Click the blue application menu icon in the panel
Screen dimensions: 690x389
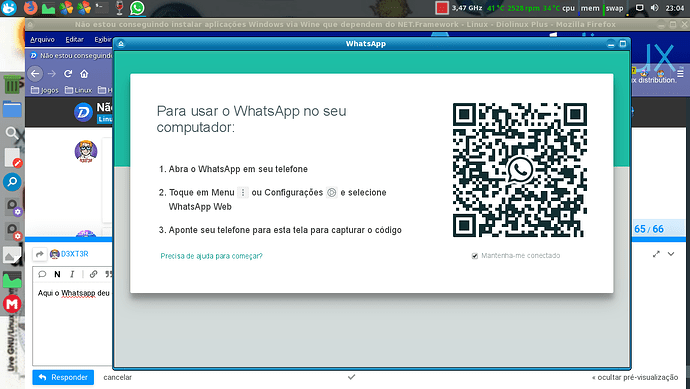pos(9,7)
